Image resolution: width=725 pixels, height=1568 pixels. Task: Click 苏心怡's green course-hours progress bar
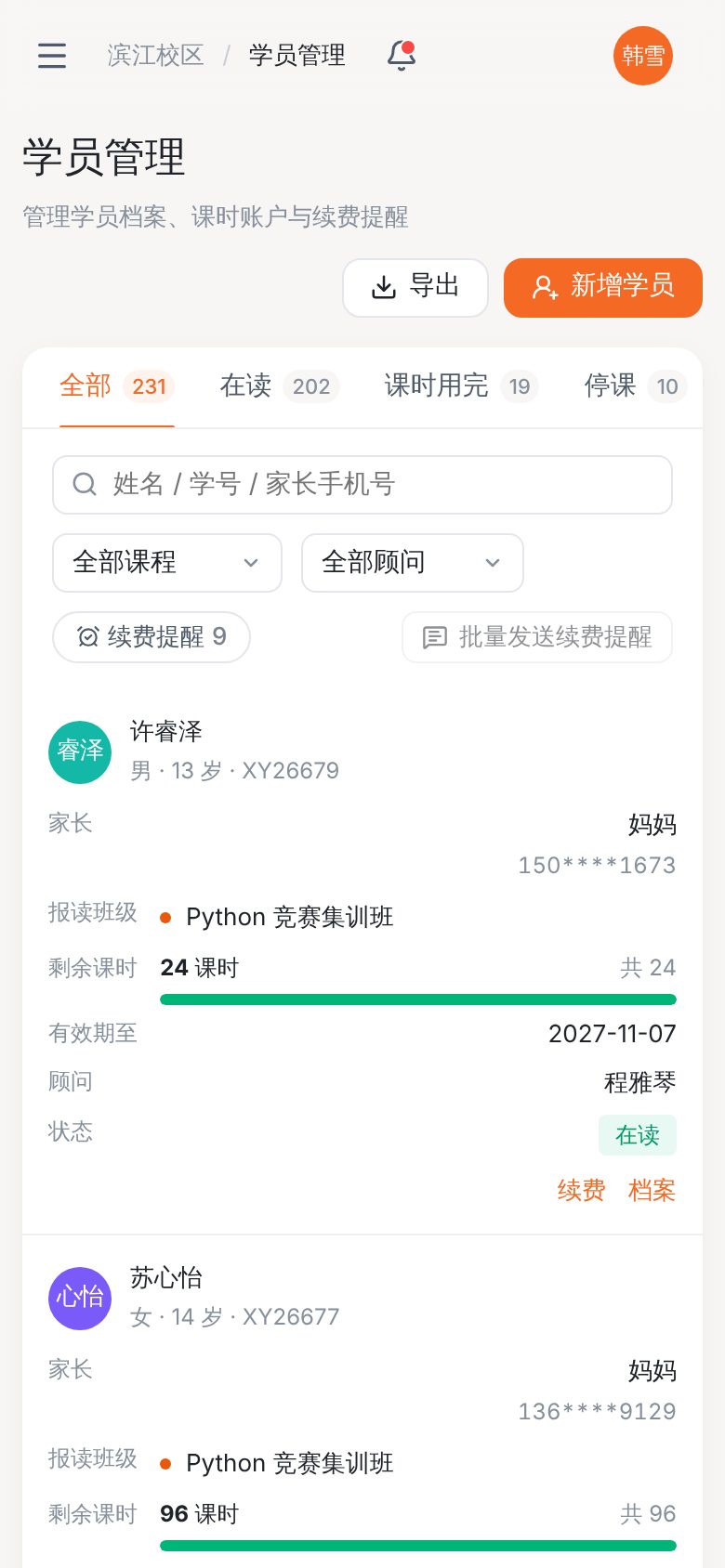click(x=418, y=1546)
